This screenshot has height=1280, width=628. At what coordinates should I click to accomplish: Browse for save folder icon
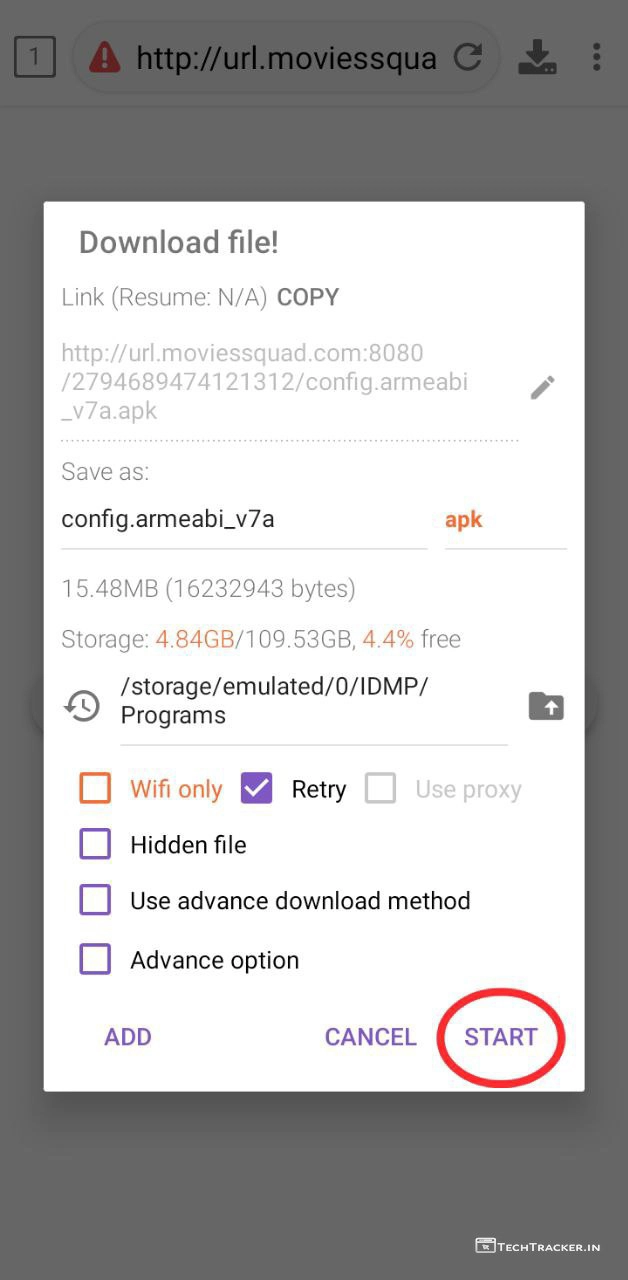click(546, 706)
